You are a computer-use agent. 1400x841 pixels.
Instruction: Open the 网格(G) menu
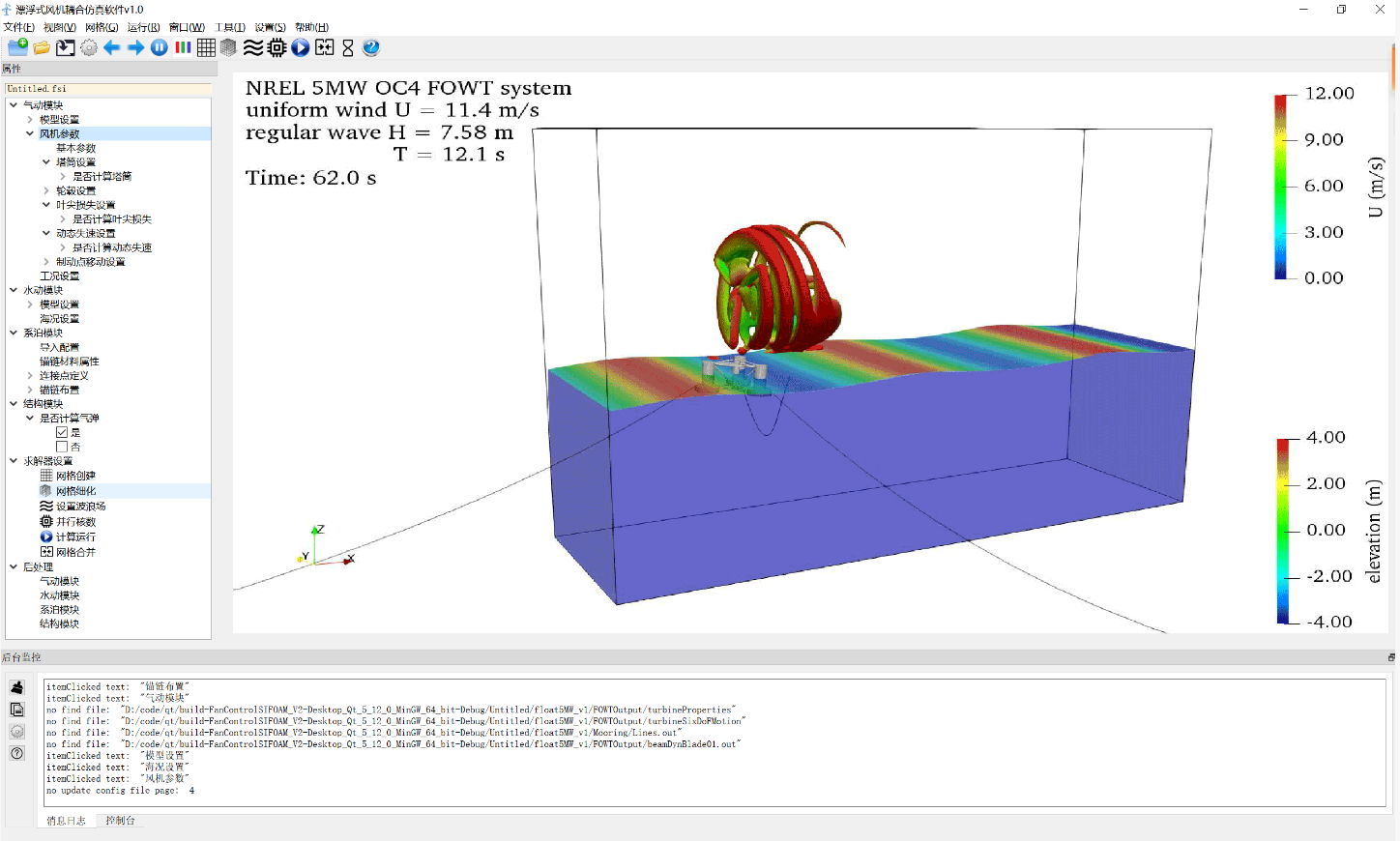pyautogui.click(x=102, y=27)
